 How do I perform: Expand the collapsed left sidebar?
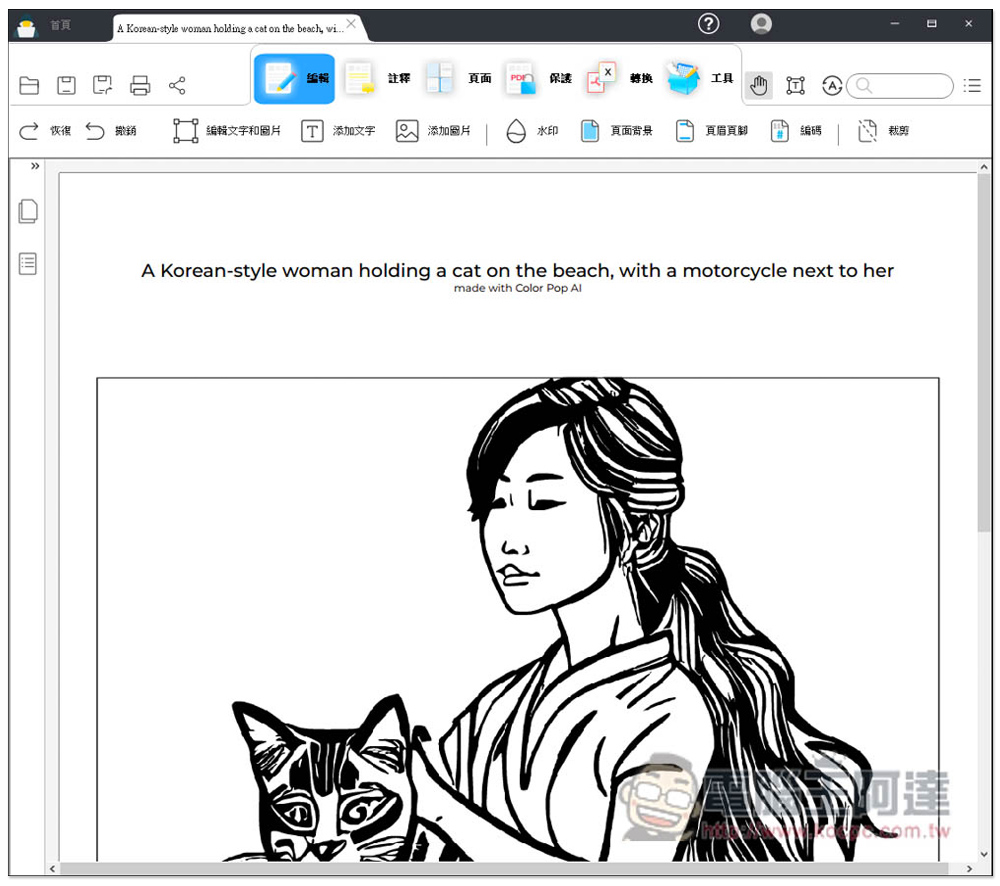coord(35,166)
